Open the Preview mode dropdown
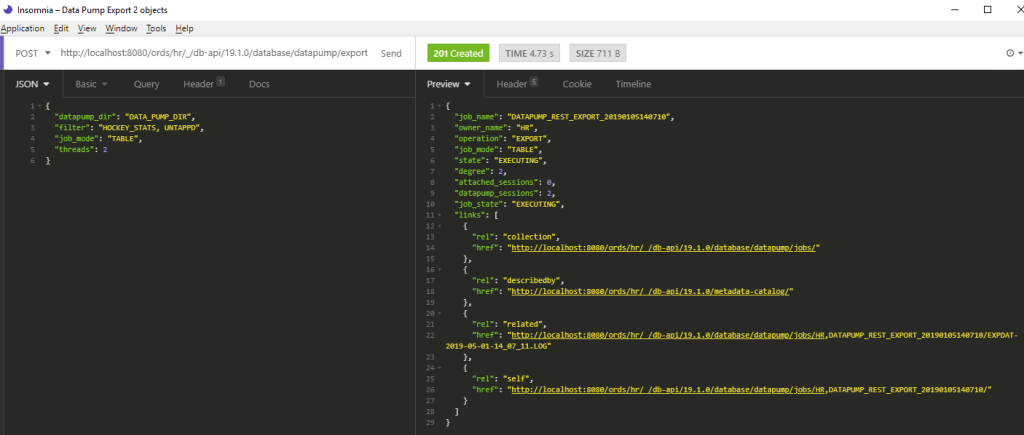The image size is (1024, 435). coord(449,84)
